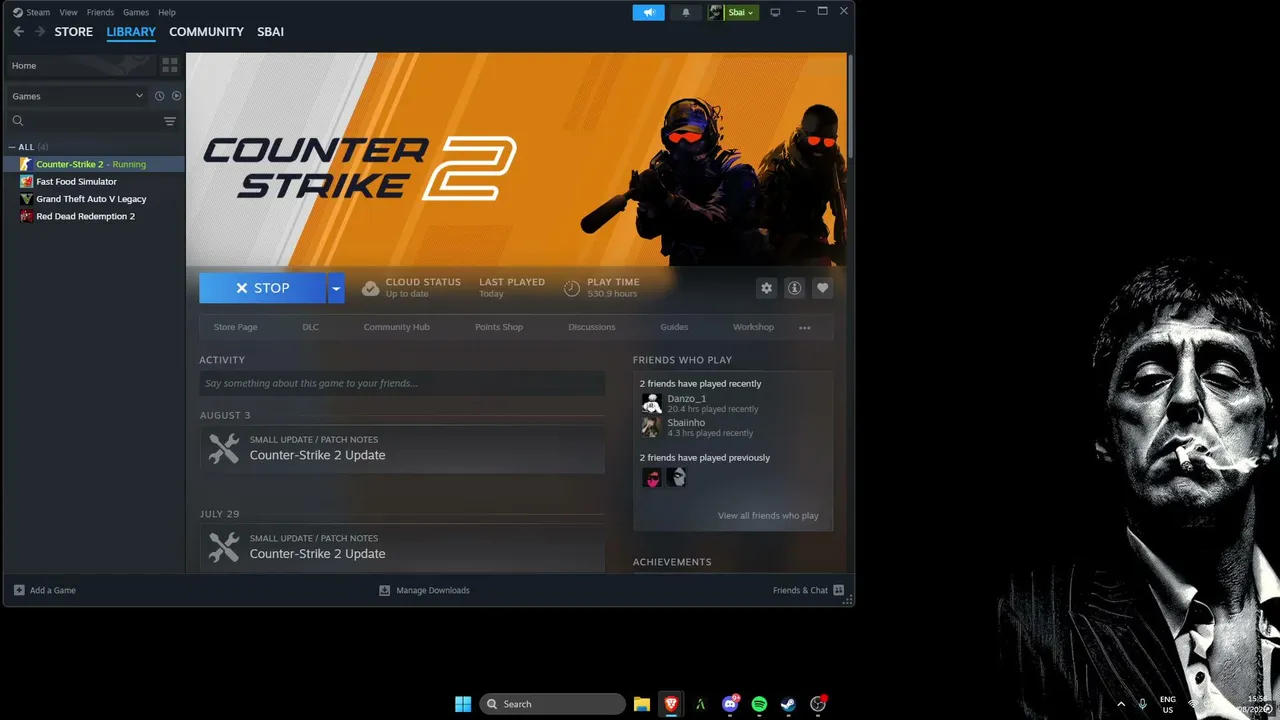1280x720 pixels.
Task: Open the Points Shop link
Action: (x=499, y=327)
